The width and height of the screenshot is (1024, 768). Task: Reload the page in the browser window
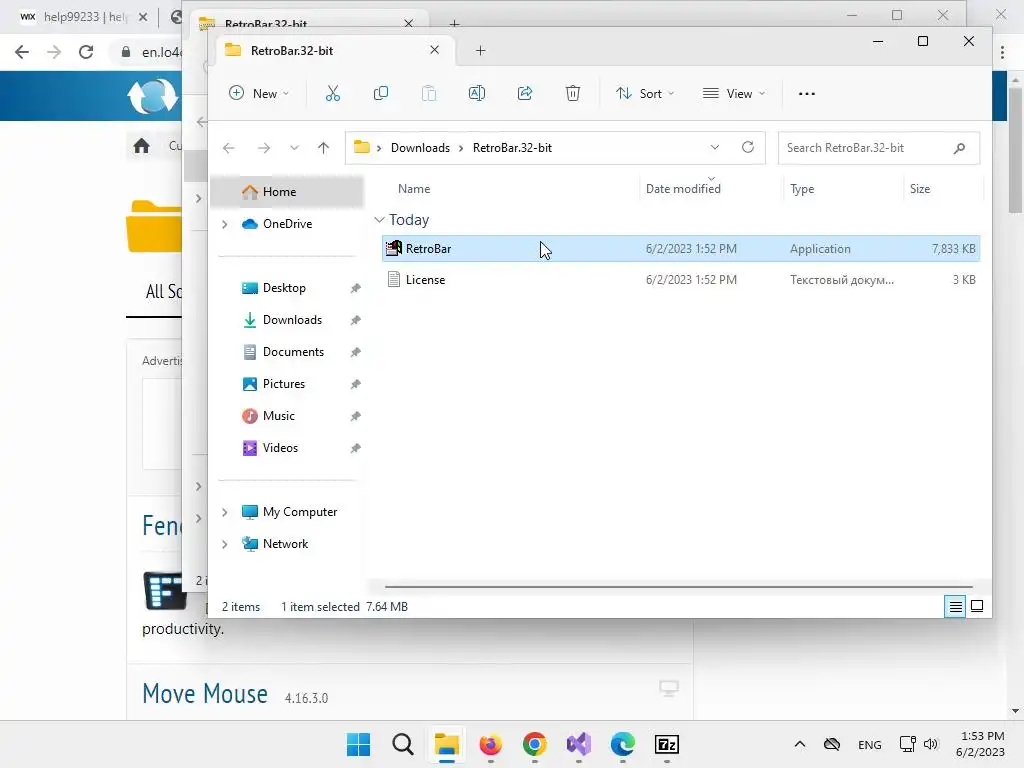pyautogui.click(x=86, y=52)
